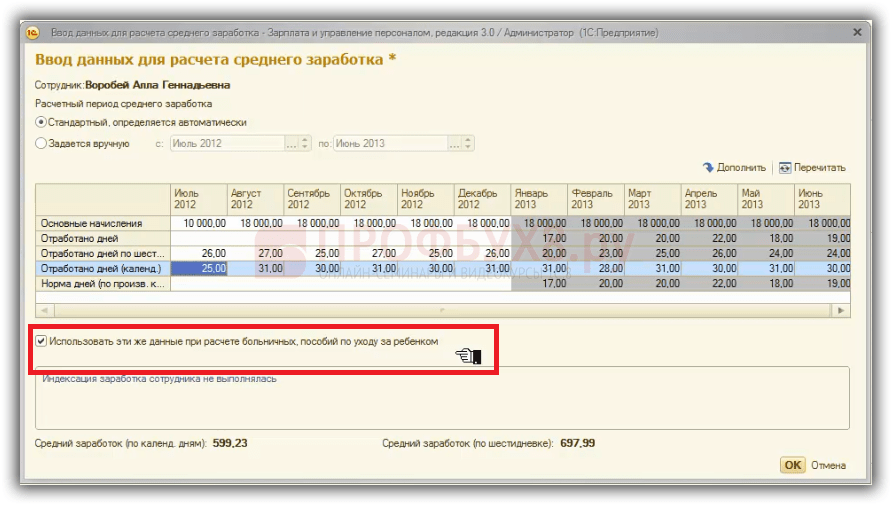
Task: Select 'Задается вручную' radio option
Action: [x=41, y=144]
